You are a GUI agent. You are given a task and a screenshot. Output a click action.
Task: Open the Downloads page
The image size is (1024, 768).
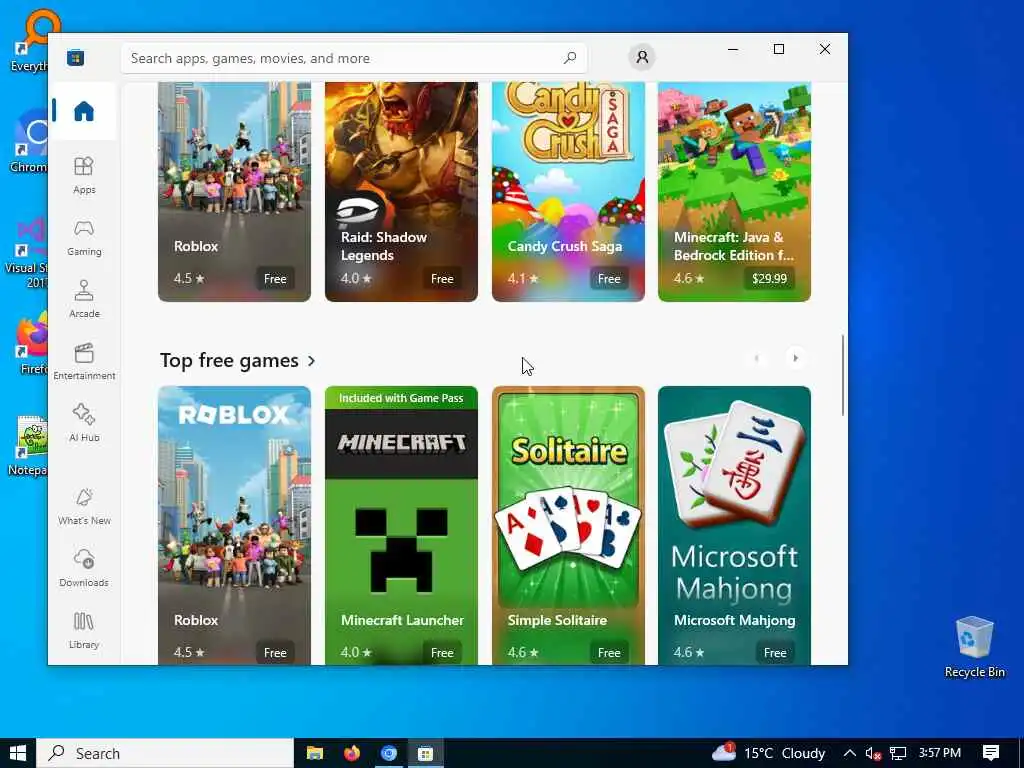click(84, 568)
